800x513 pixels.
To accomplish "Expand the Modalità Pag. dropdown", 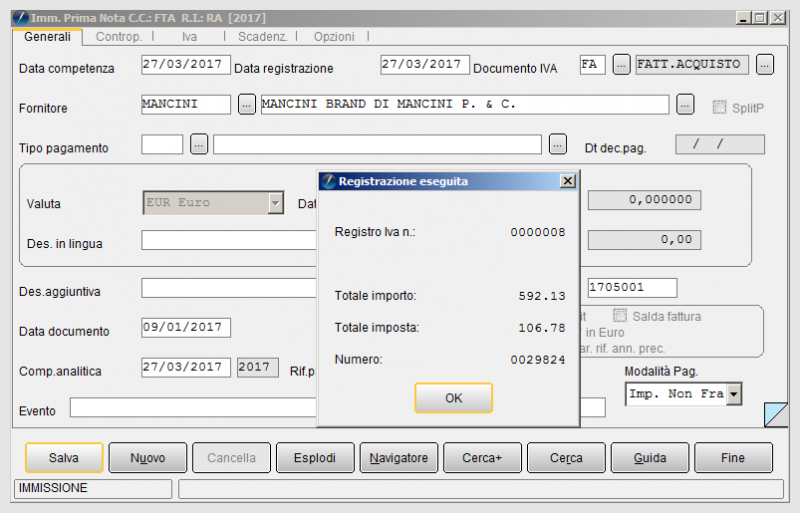I will pos(734,394).
